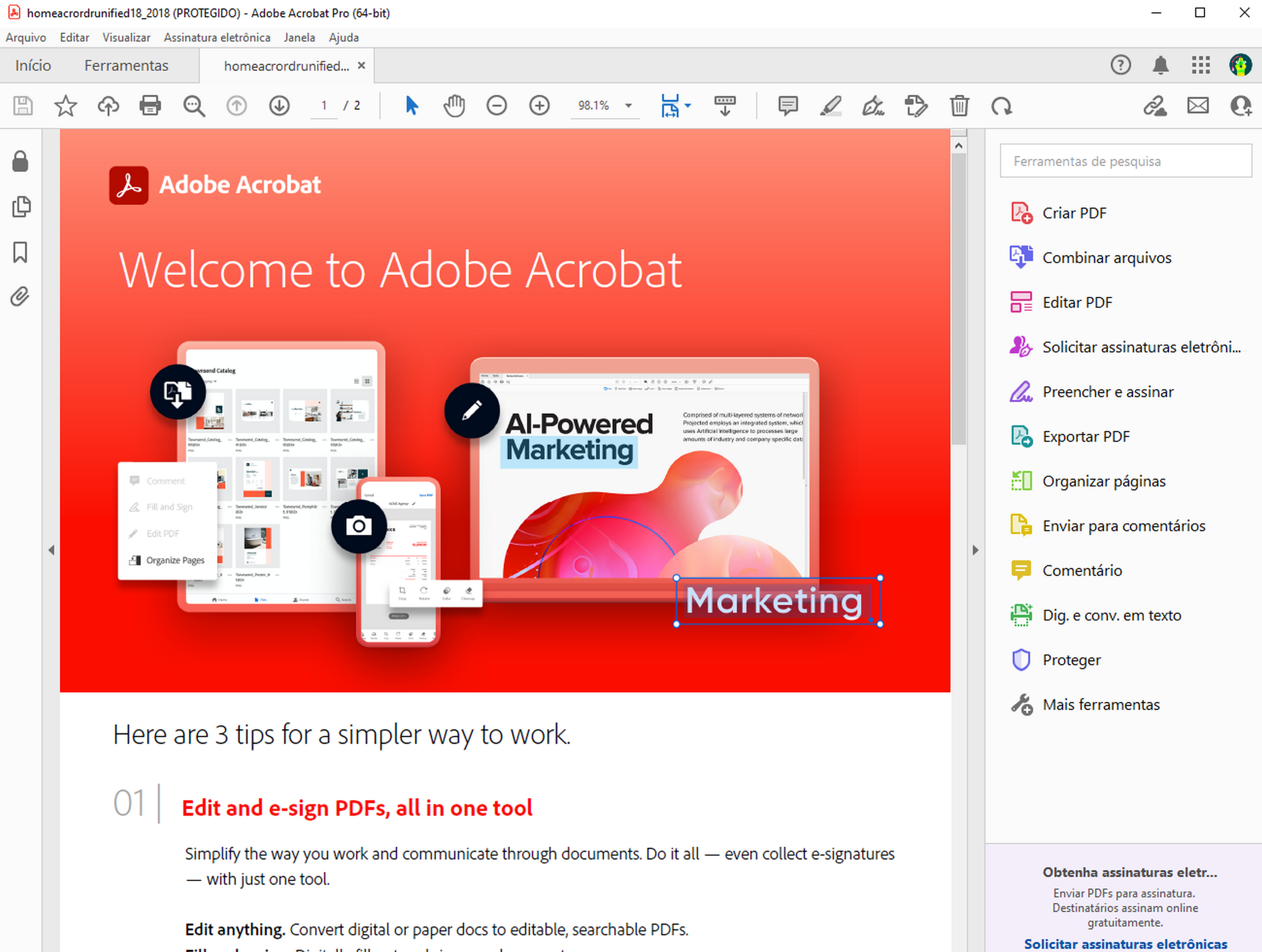Upload file to cloud icon

click(x=108, y=106)
